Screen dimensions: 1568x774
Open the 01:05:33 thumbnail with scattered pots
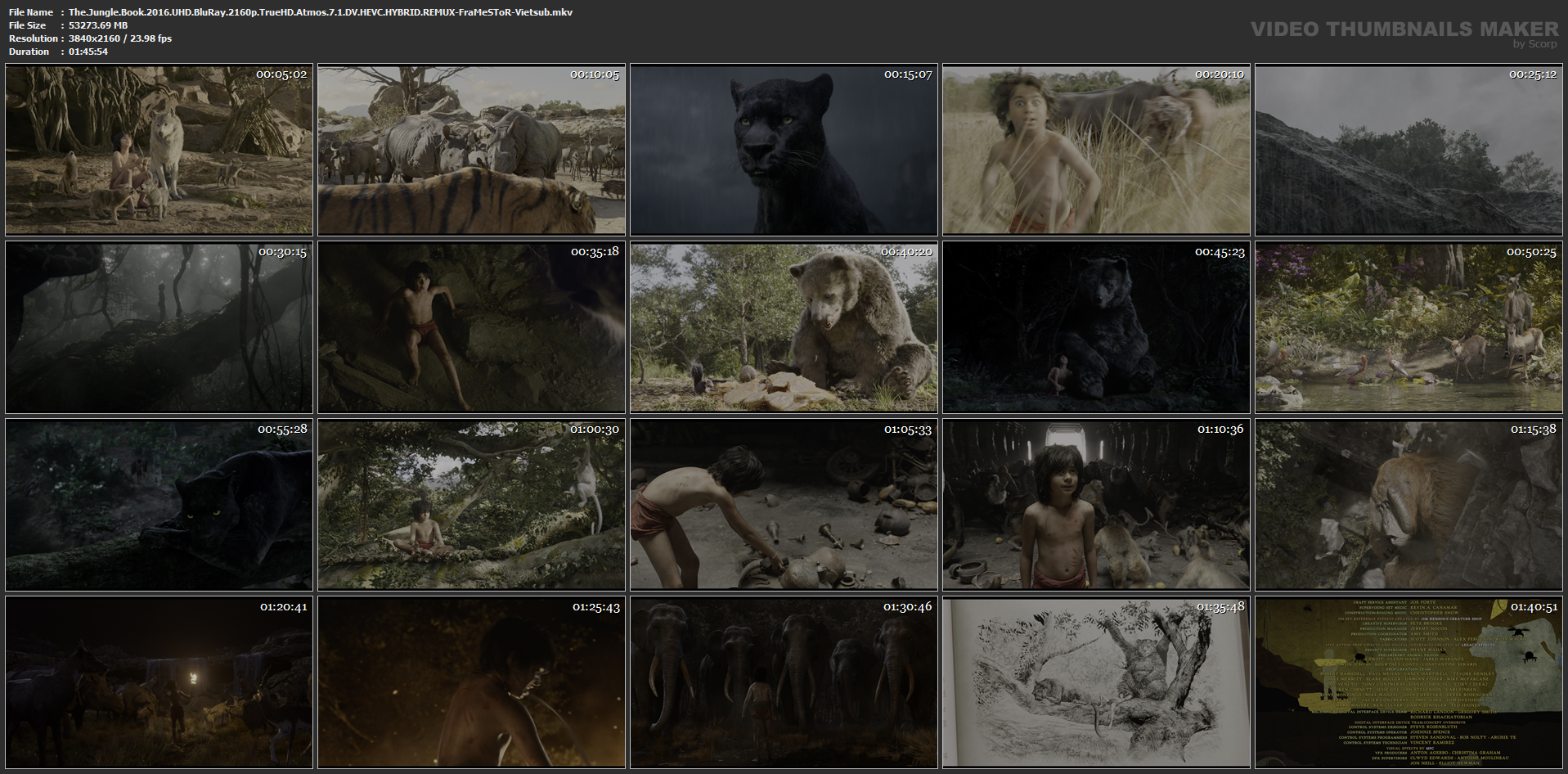coord(784,505)
